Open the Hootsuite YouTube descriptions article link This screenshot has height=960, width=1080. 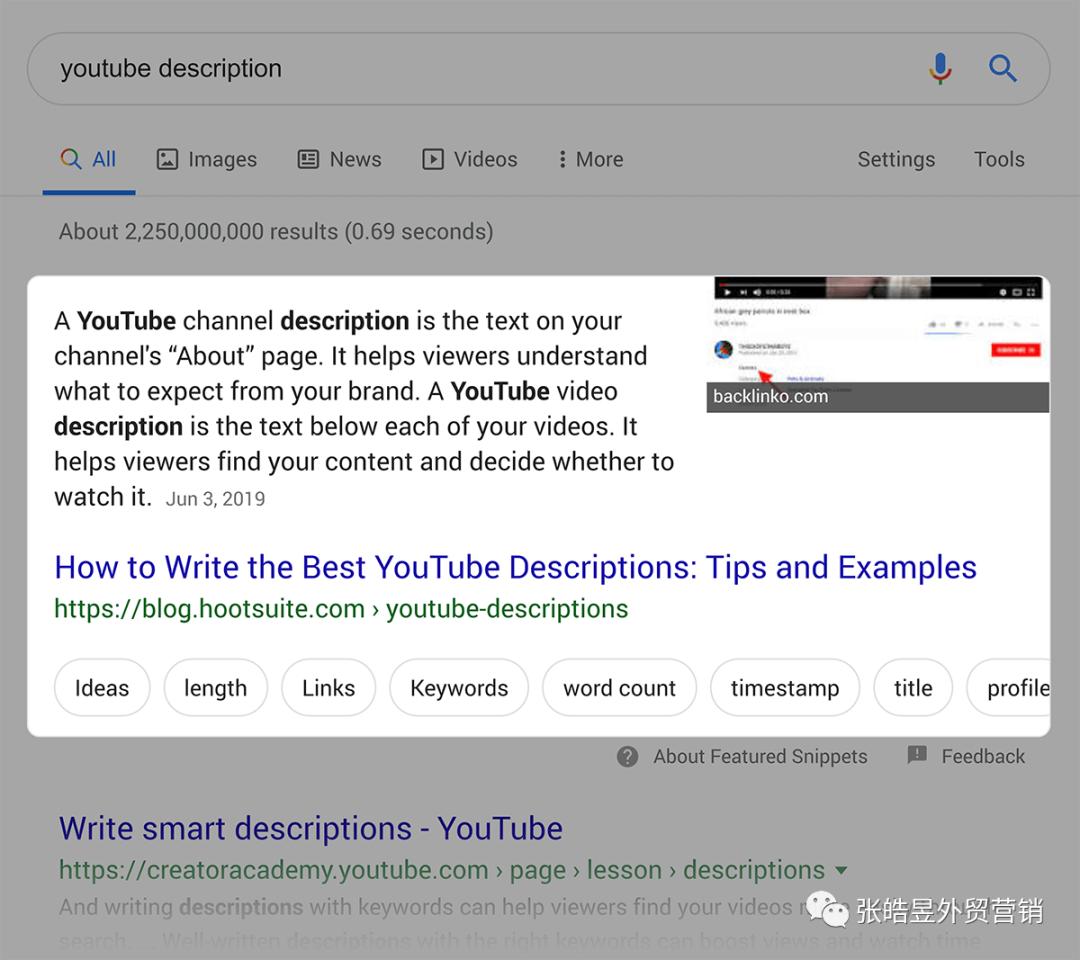[x=515, y=567]
